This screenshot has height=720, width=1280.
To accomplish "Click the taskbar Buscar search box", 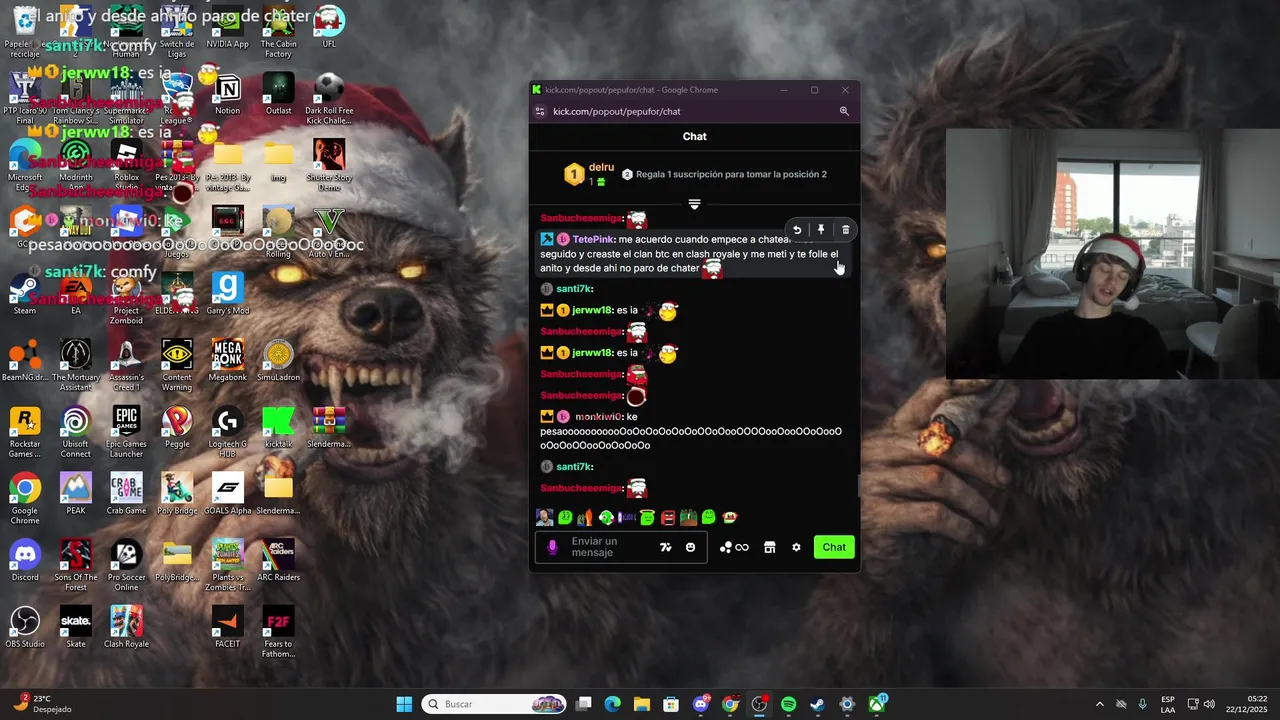I will (x=494, y=704).
